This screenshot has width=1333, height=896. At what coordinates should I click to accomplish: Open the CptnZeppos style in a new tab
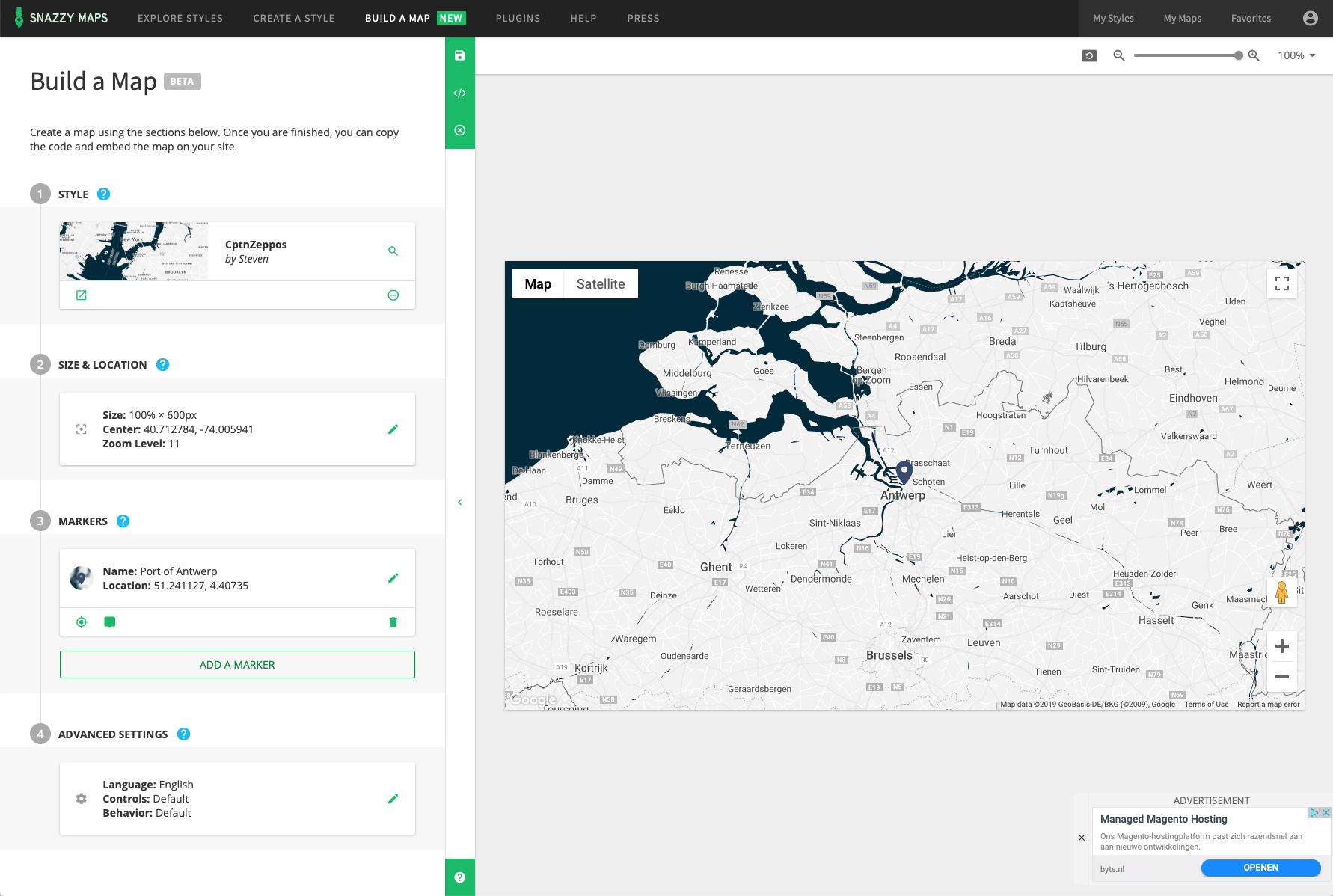pyautogui.click(x=82, y=295)
